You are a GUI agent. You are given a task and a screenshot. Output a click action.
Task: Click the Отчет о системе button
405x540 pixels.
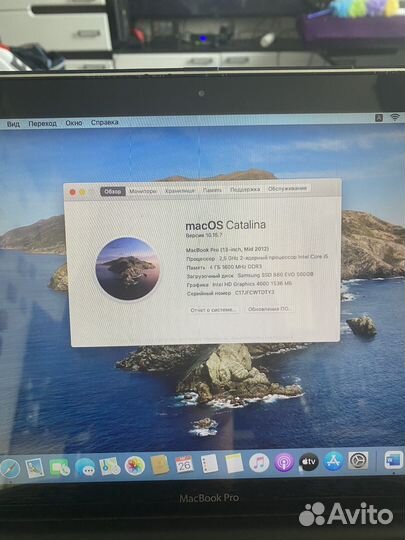[x=214, y=310]
